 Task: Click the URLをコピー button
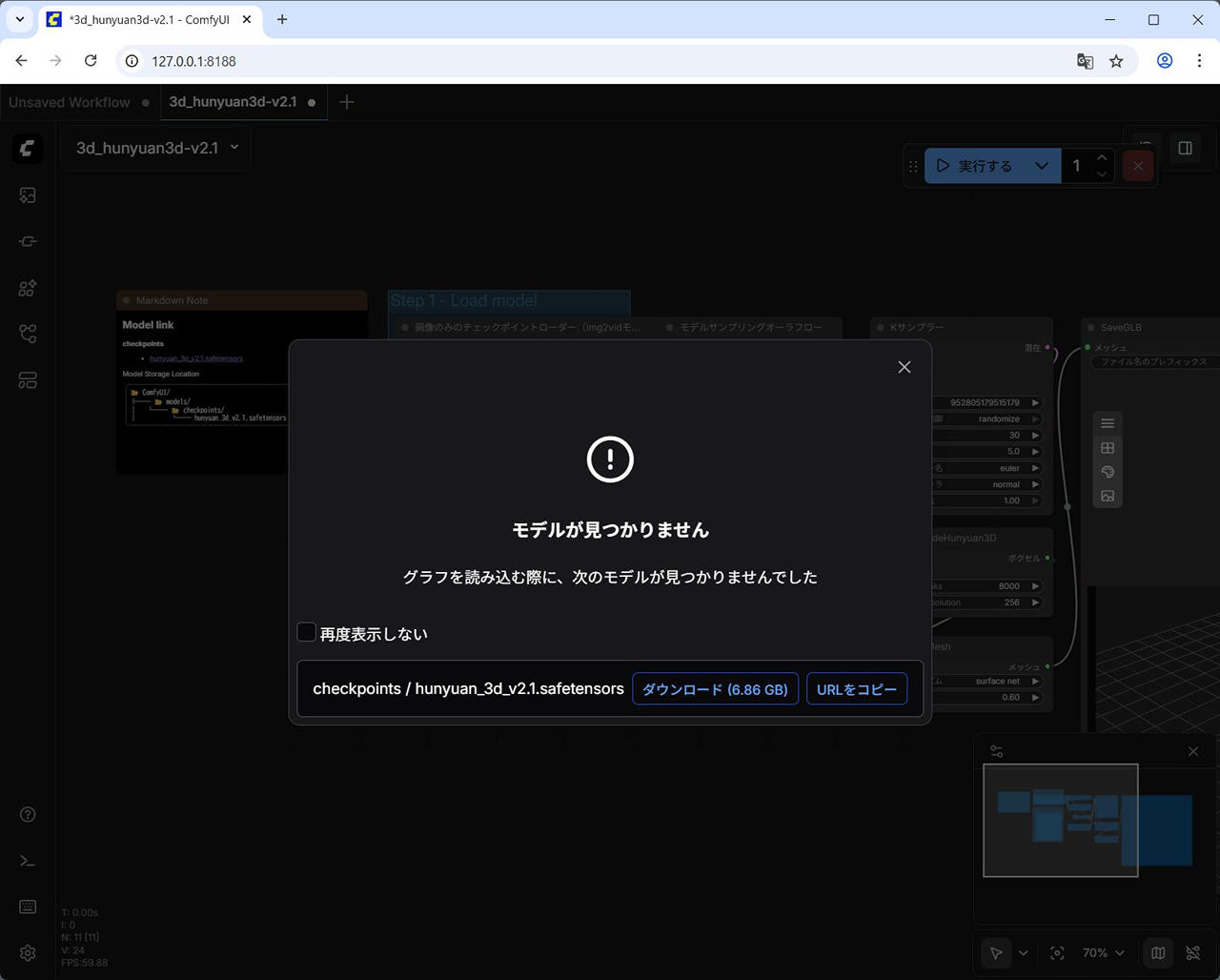coord(856,689)
